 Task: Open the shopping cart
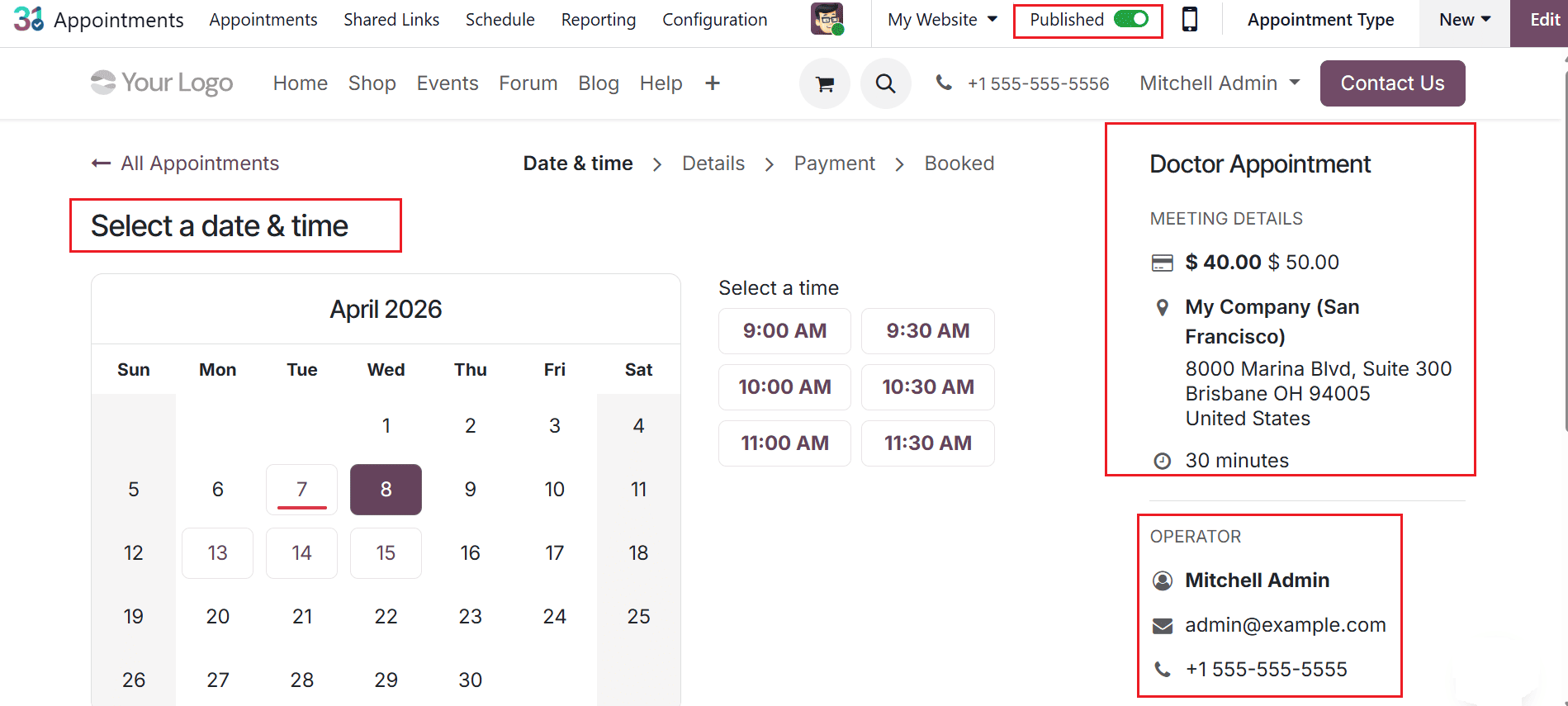(x=823, y=83)
